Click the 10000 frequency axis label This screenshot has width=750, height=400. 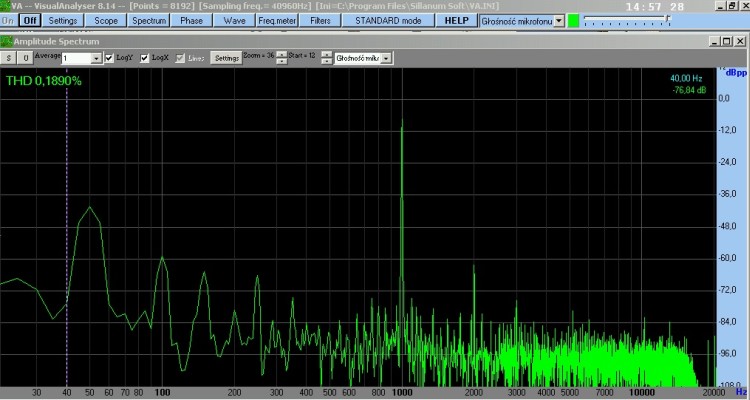[x=641, y=393]
